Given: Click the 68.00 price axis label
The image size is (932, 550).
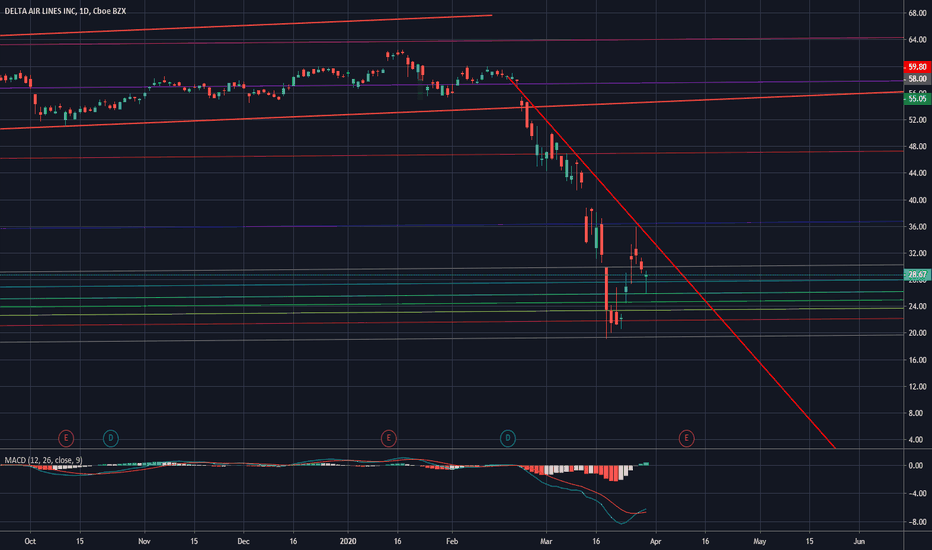Looking at the screenshot, I should pos(917,12).
